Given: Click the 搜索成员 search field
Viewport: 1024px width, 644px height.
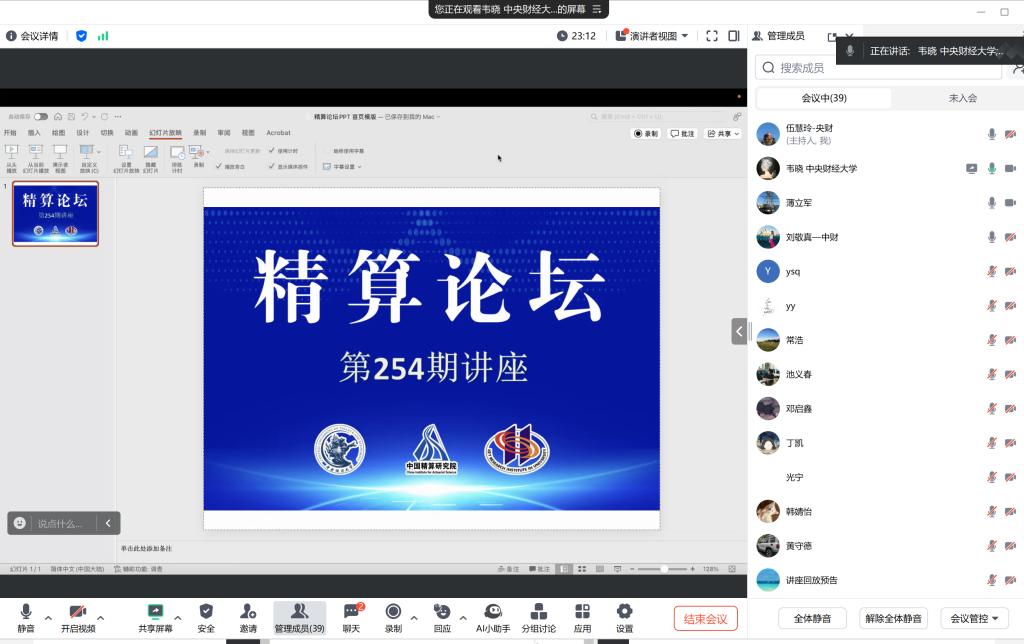Looking at the screenshot, I should 880,68.
